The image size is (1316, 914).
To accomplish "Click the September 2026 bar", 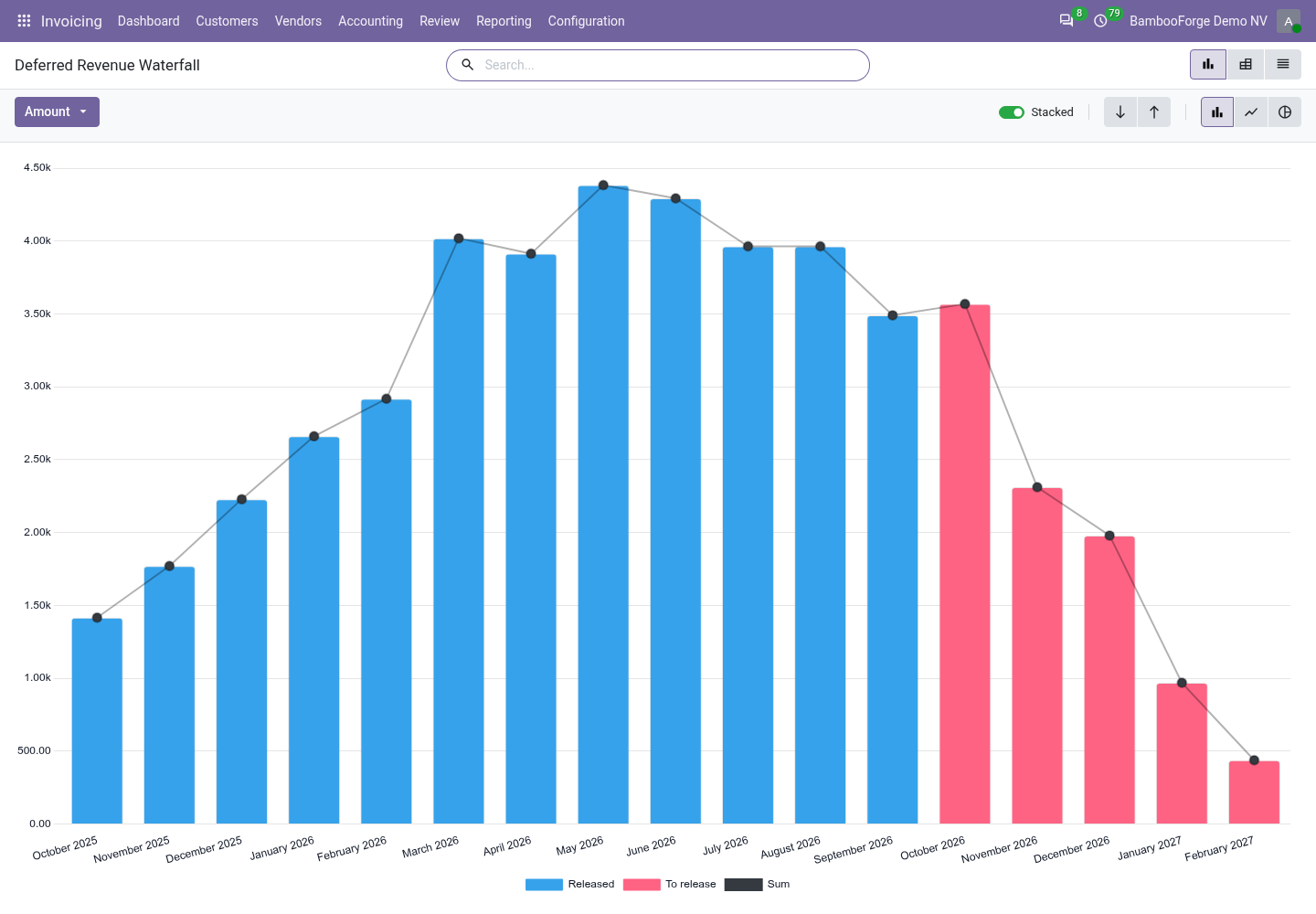I will [x=893, y=569].
